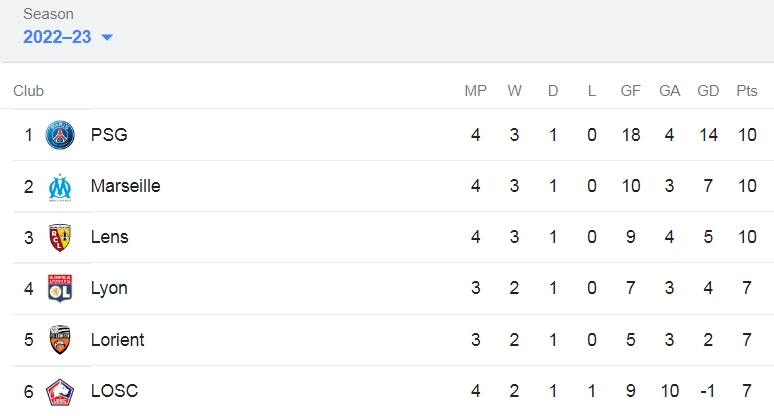This screenshot has height=416, width=774.
Task: Click the Lyon club badge
Action: pos(60,288)
